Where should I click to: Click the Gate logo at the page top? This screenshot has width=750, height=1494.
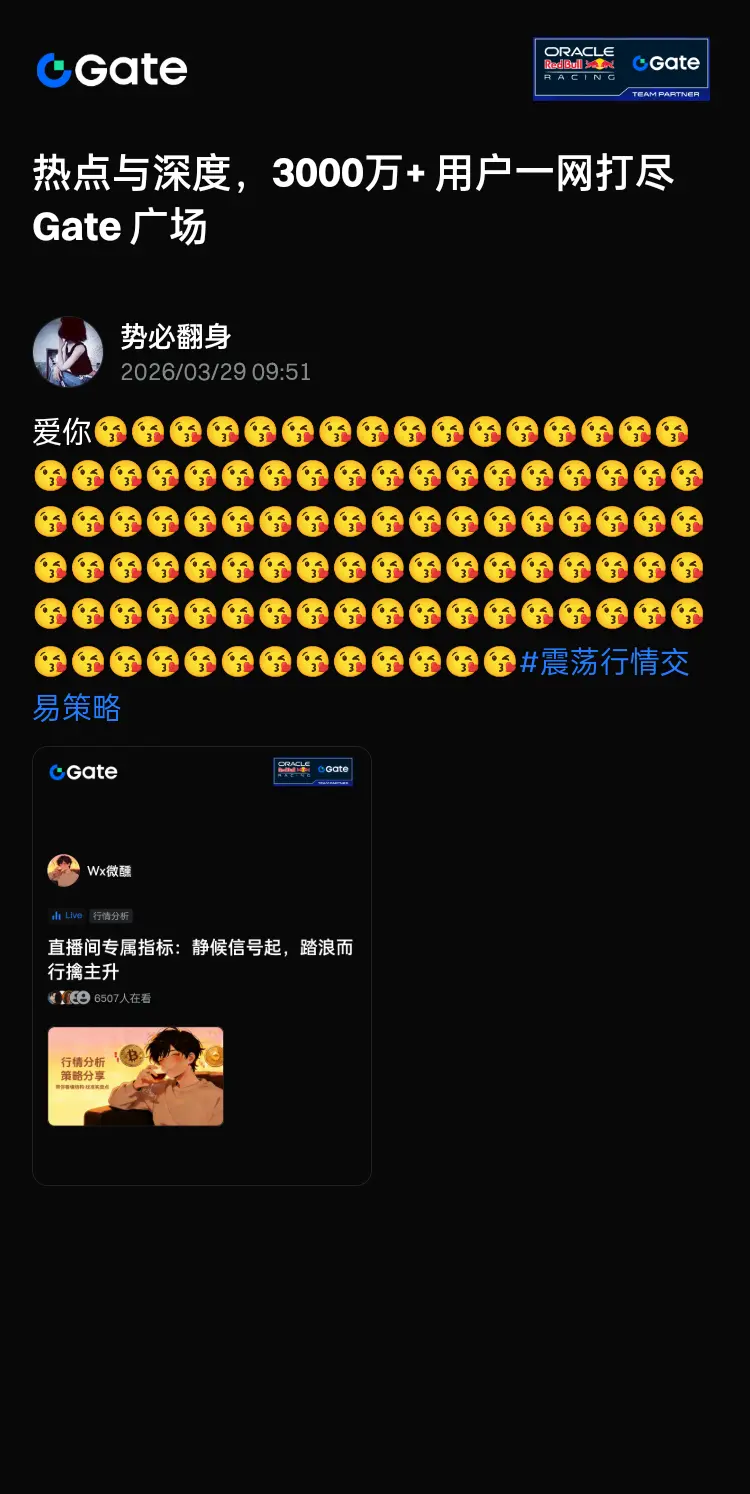tap(112, 69)
